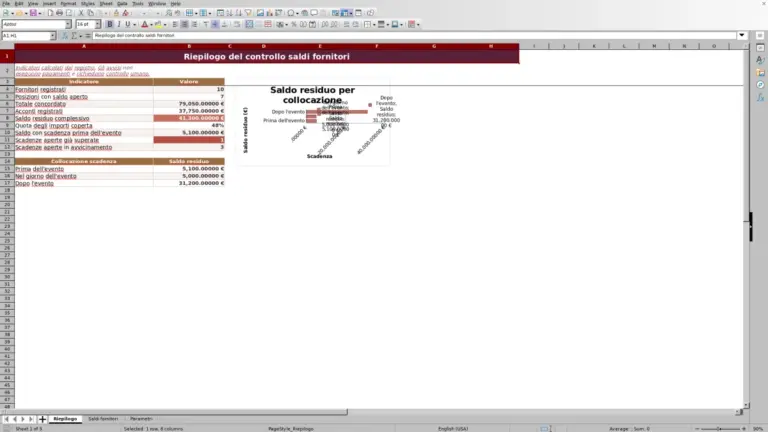Toggle align bottom vertical alignment

click(224, 24)
